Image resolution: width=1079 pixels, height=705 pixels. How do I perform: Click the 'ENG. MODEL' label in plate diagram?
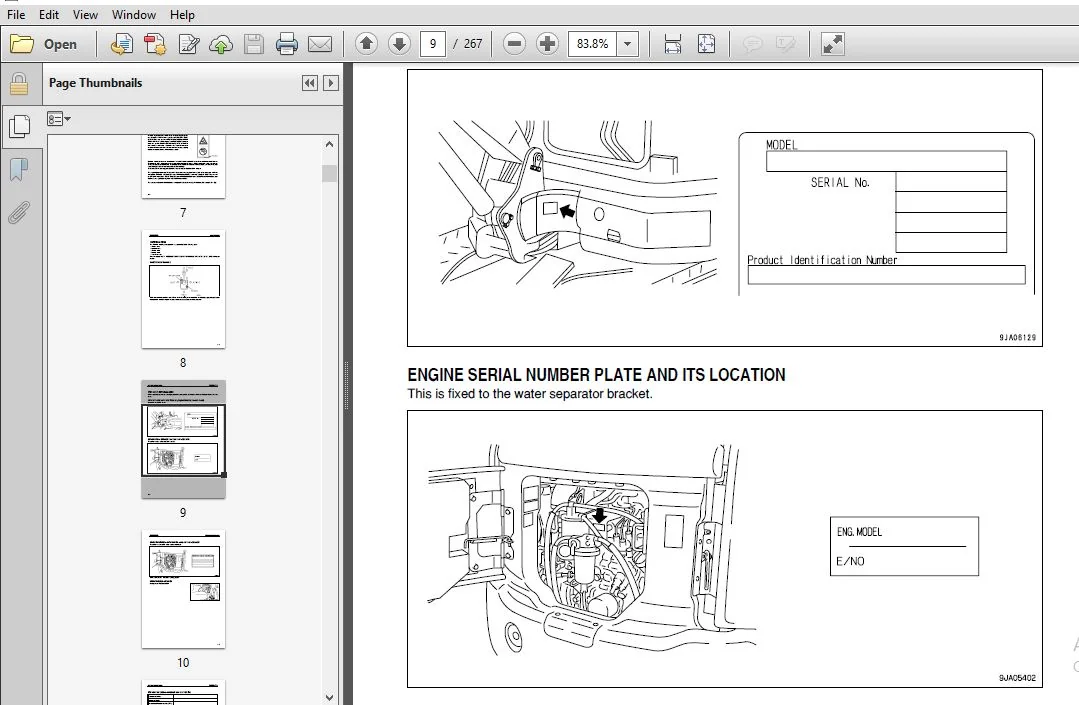coord(859,532)
